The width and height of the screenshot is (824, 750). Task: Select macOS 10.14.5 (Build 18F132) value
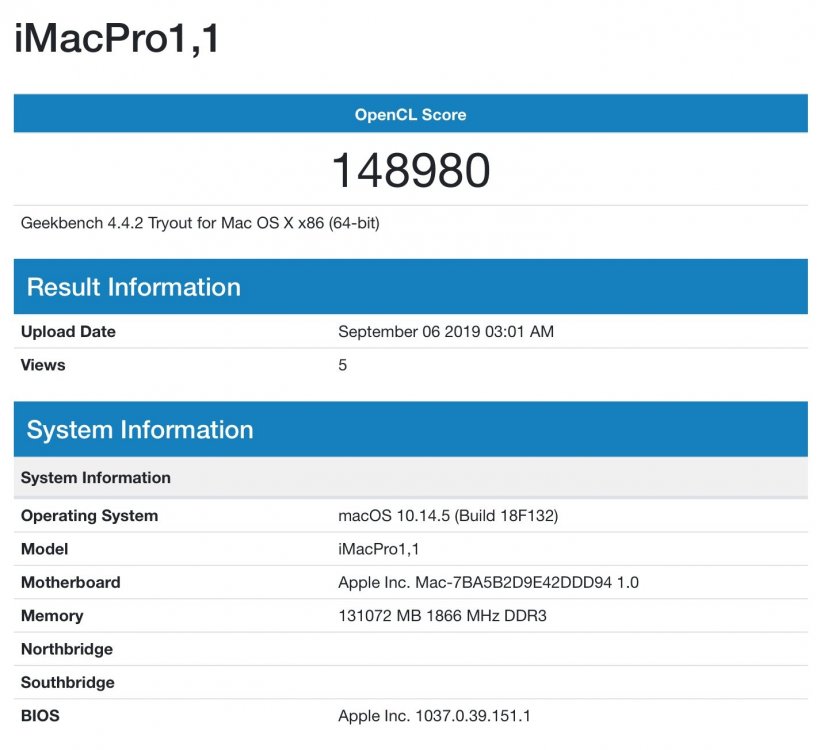tap(448, 516)
